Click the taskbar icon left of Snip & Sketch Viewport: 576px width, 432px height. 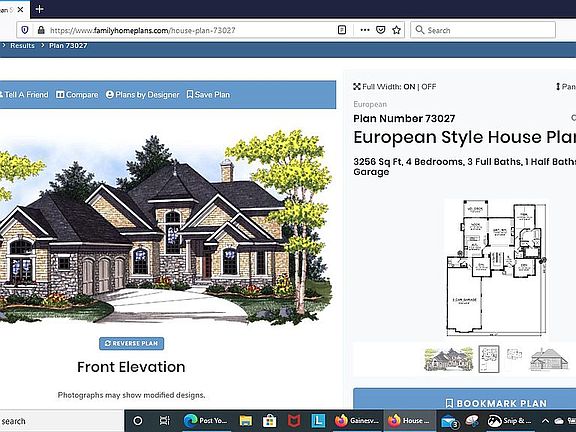click(472, 421)
